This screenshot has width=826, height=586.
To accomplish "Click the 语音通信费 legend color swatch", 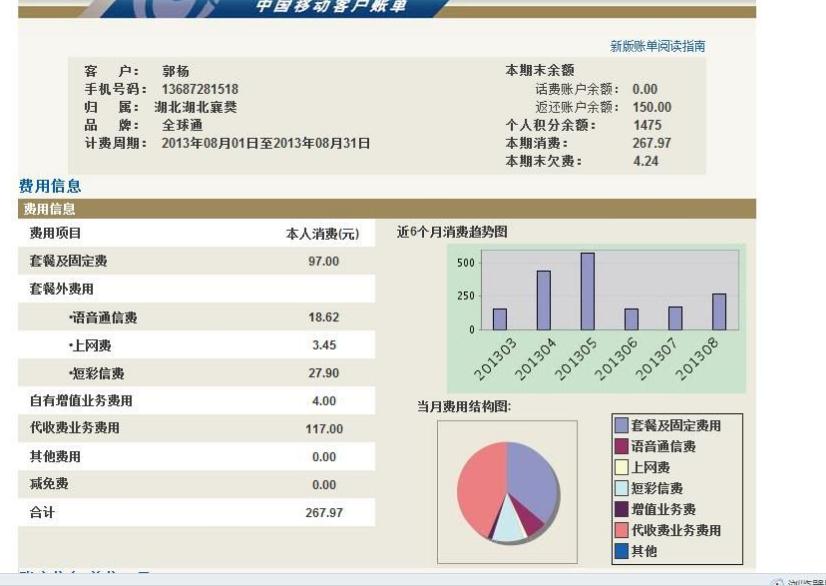I will pyautogui.click(x=622, y=446).
